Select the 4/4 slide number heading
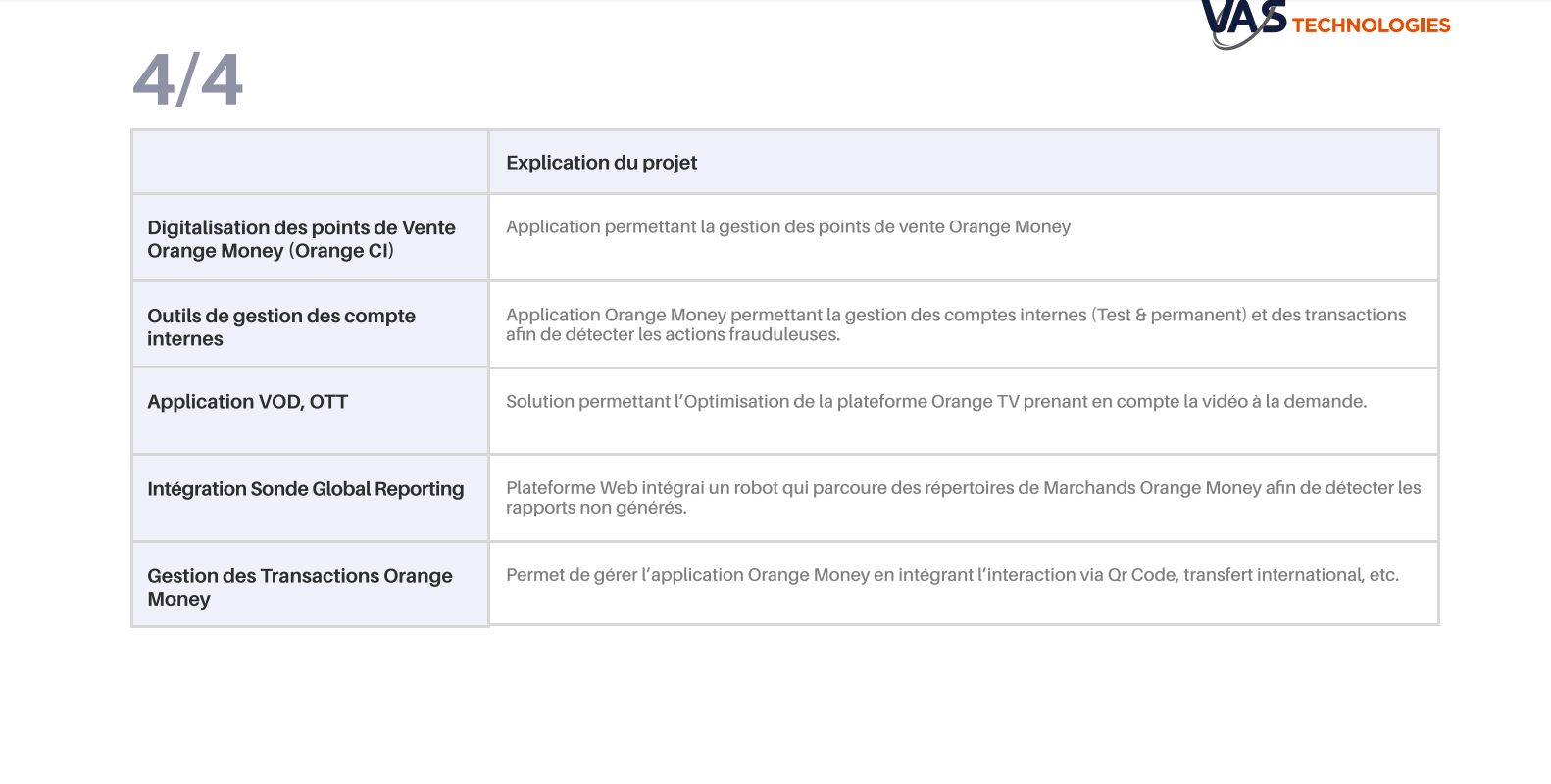Image resolution: width=1551 pixels, height=784 pixels. point(187,79)
